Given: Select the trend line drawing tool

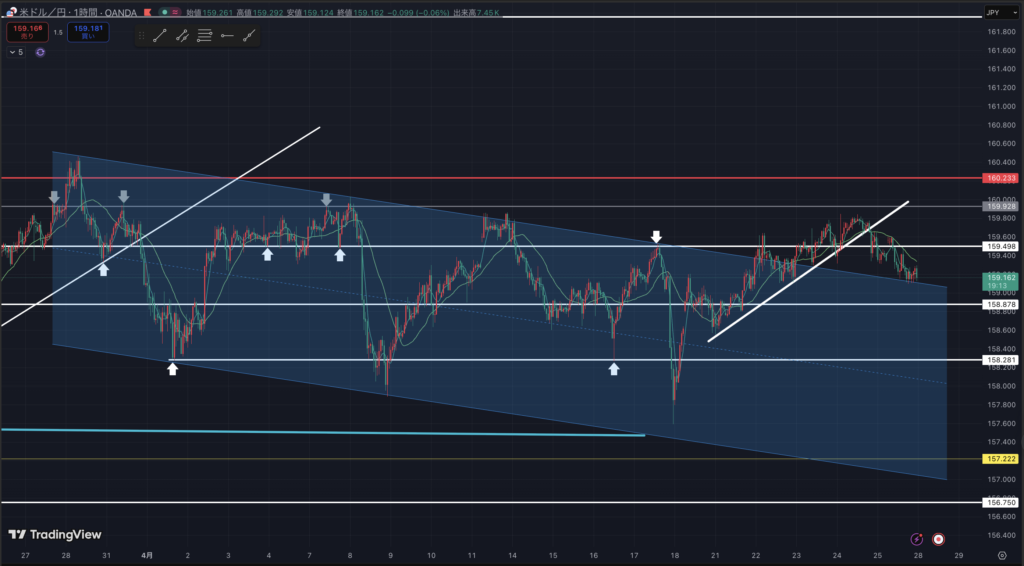Looking at the screenshot, I should (159, 35).
